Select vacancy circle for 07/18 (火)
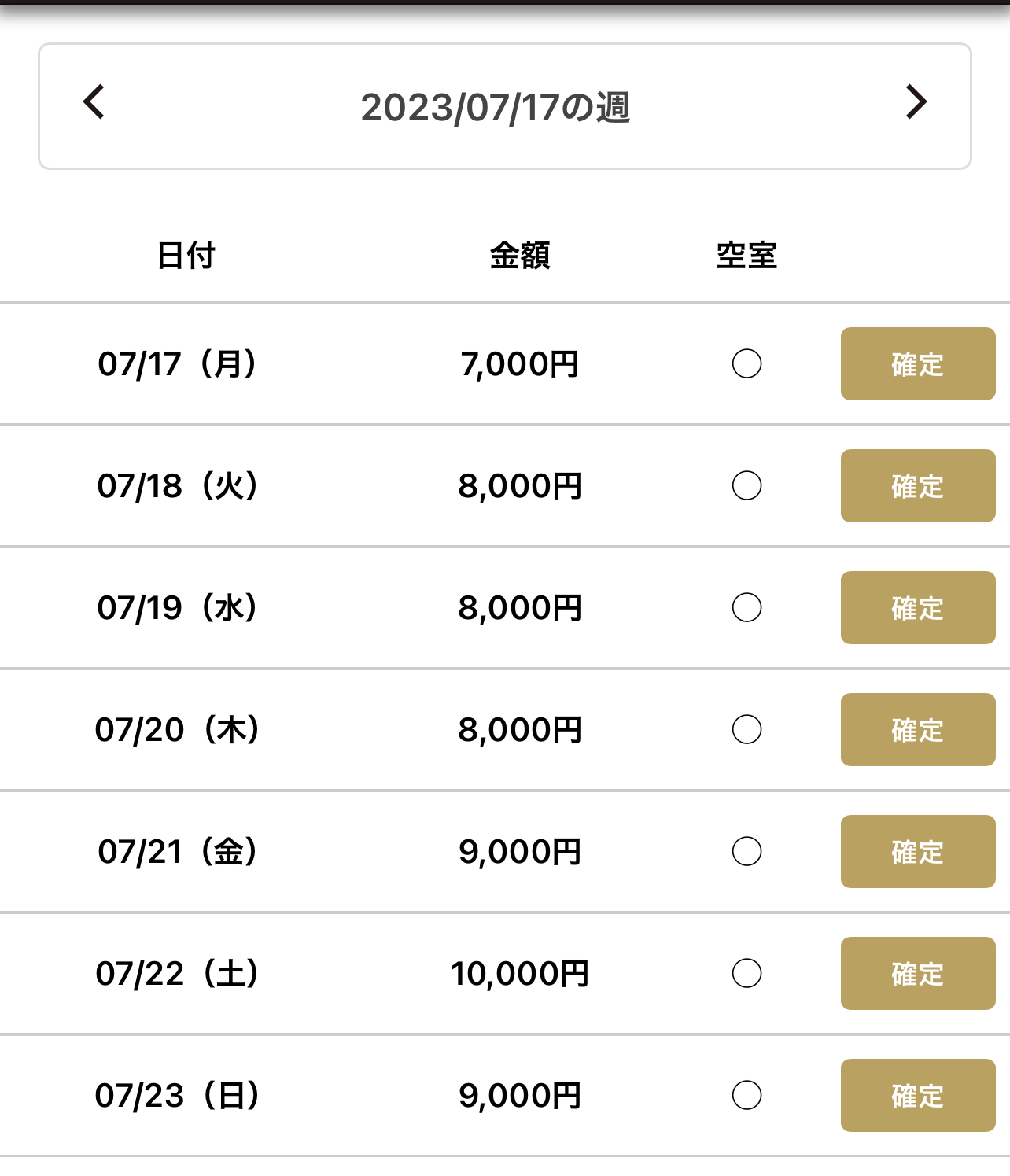The height and width of the screenshot is (1176, 1010). coord(746,486)
